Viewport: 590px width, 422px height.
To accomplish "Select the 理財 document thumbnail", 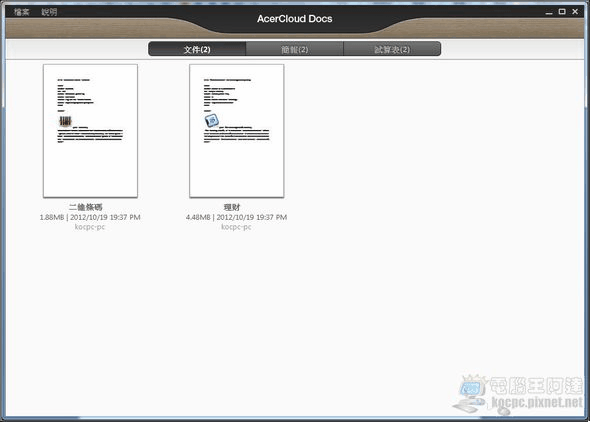I will (237, 131).
